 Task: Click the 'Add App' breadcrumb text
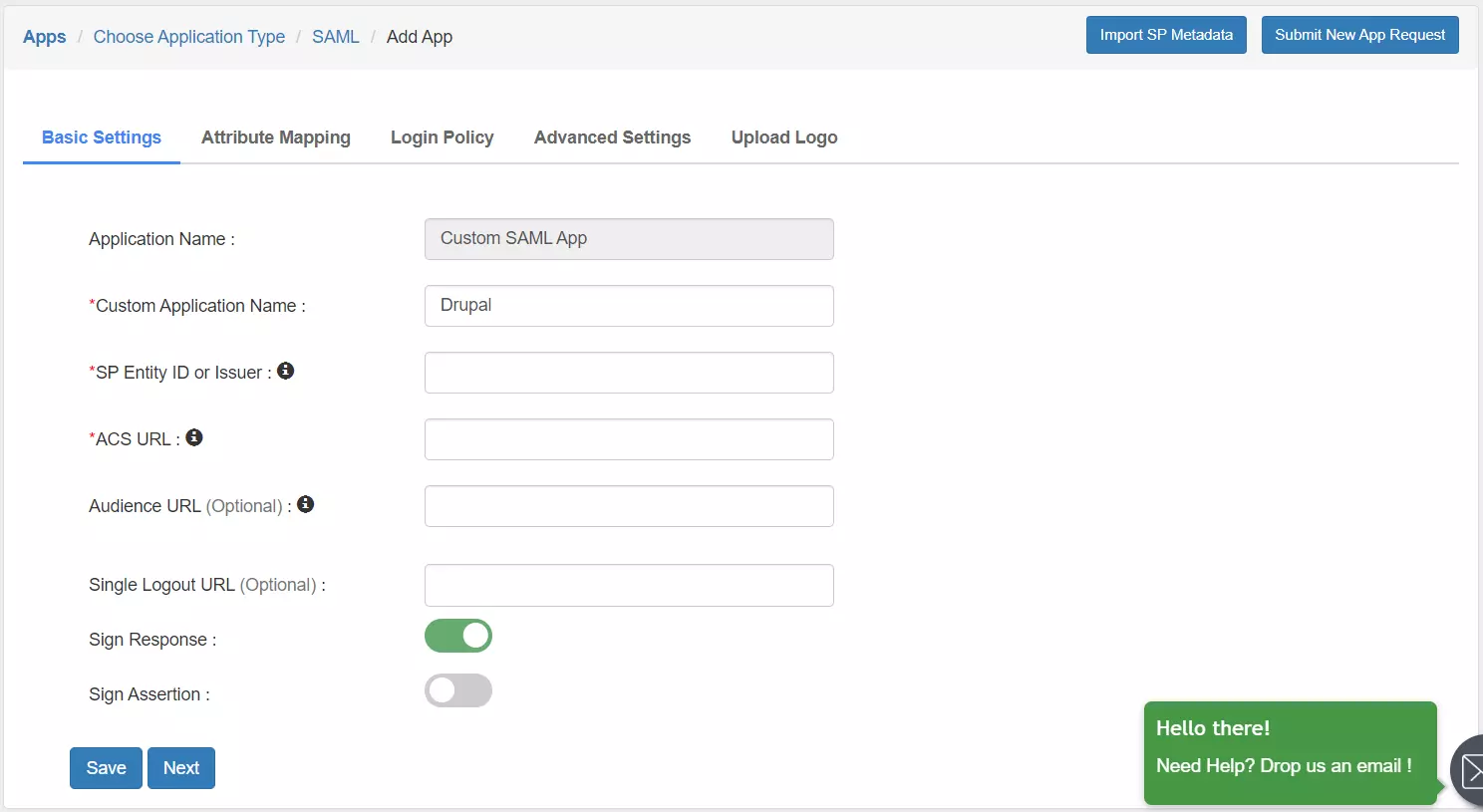(420, 37)
